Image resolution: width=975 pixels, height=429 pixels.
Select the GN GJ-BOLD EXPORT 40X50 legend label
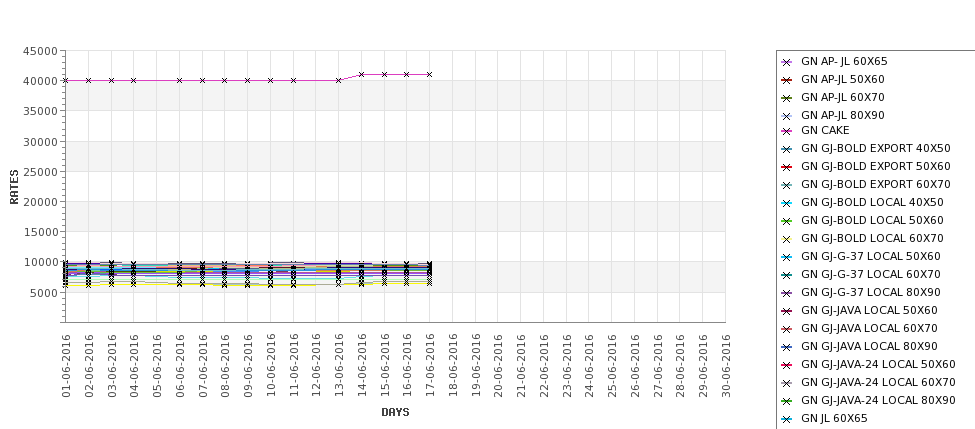tap(875, 149)
